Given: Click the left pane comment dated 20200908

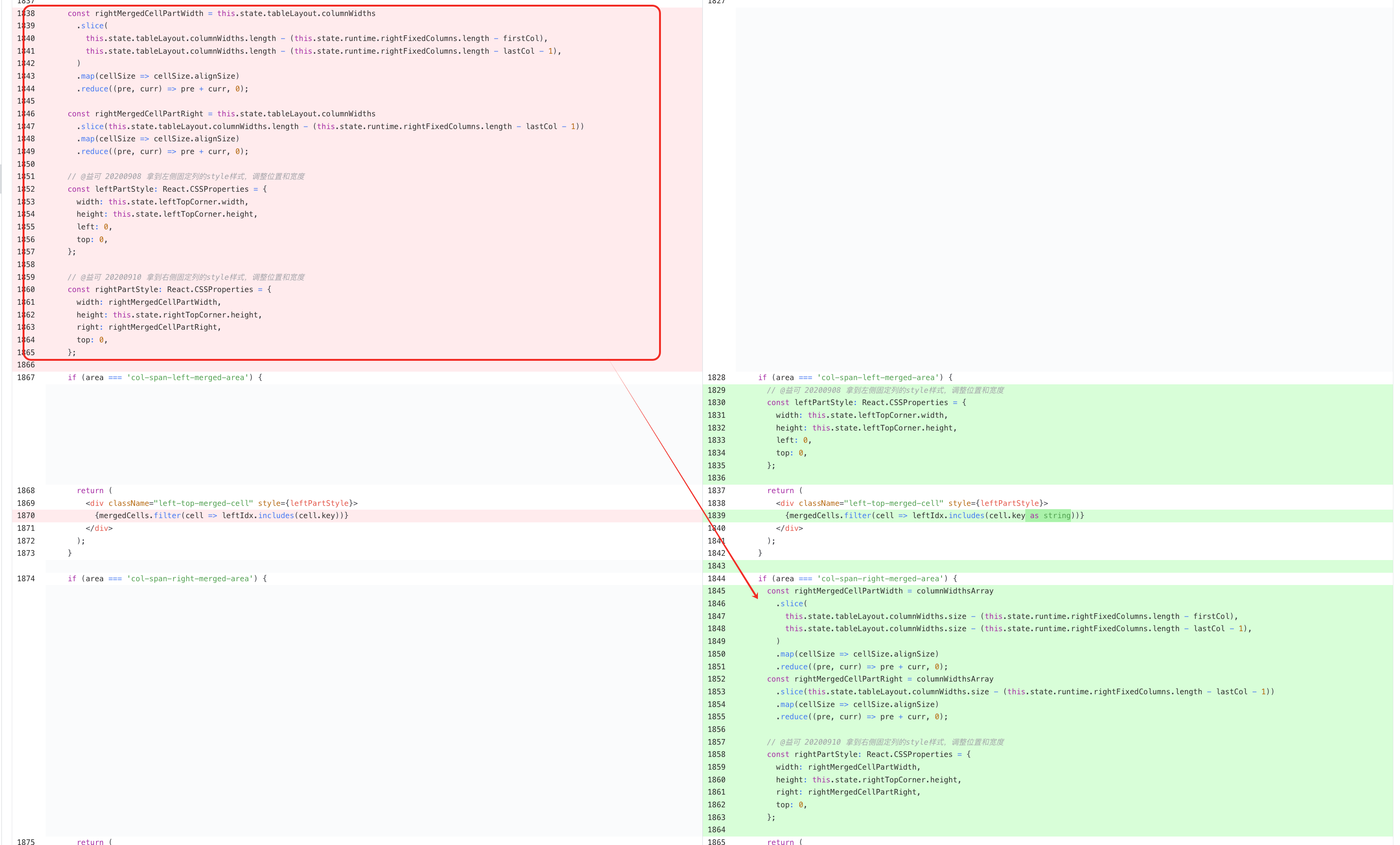Looking at the screenshot, I should point(186,176).
